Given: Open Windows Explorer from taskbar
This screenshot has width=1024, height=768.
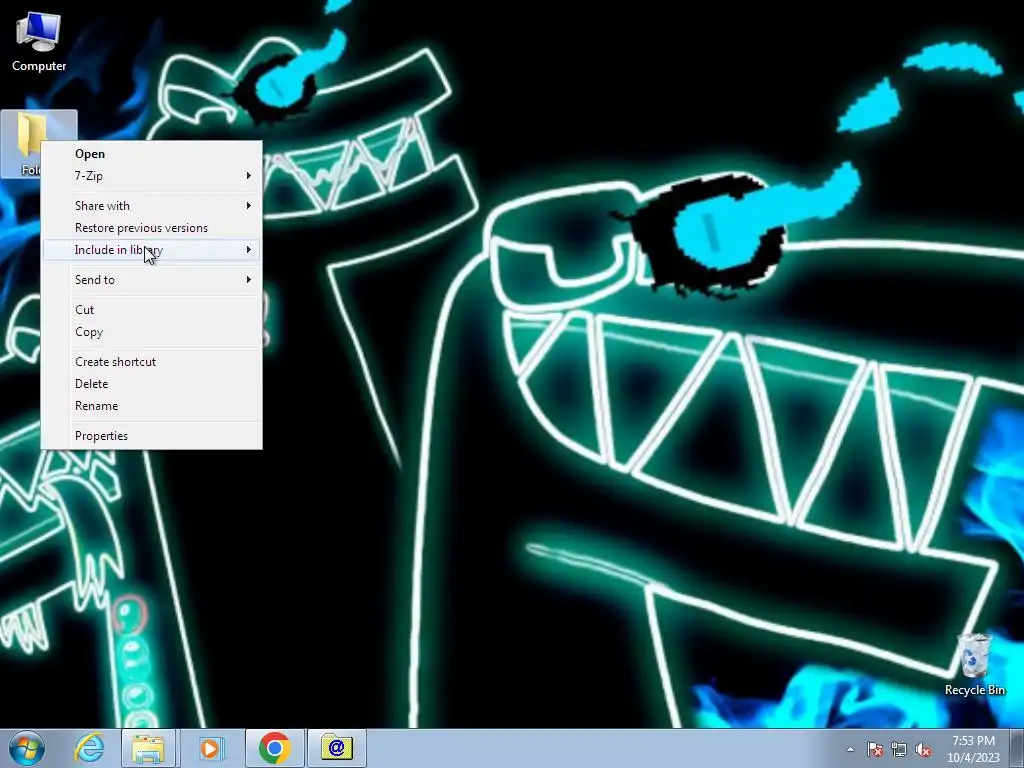Looking at the screenshot, I should point(148,748).
